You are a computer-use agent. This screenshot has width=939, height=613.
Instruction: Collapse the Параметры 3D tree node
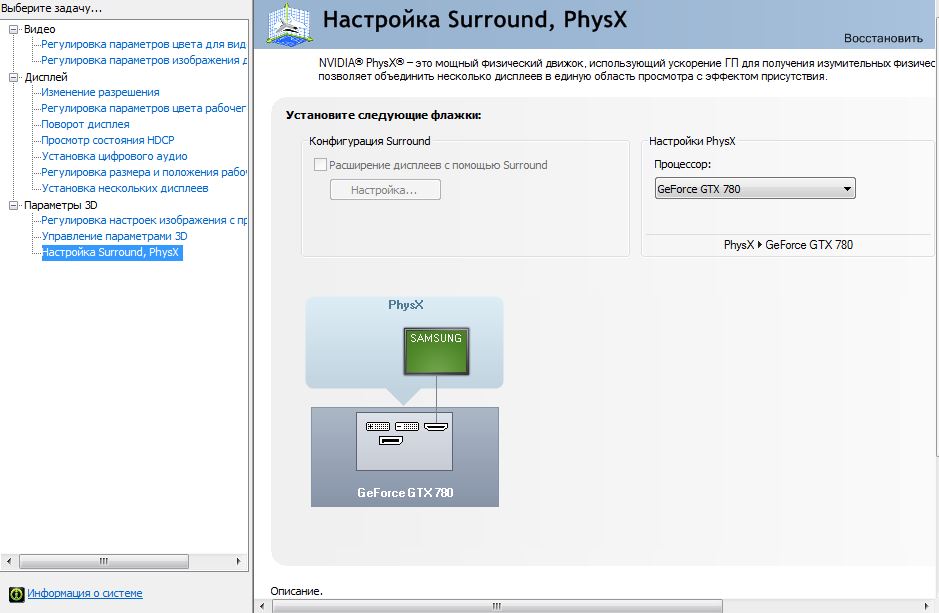[x=14, y=205]
